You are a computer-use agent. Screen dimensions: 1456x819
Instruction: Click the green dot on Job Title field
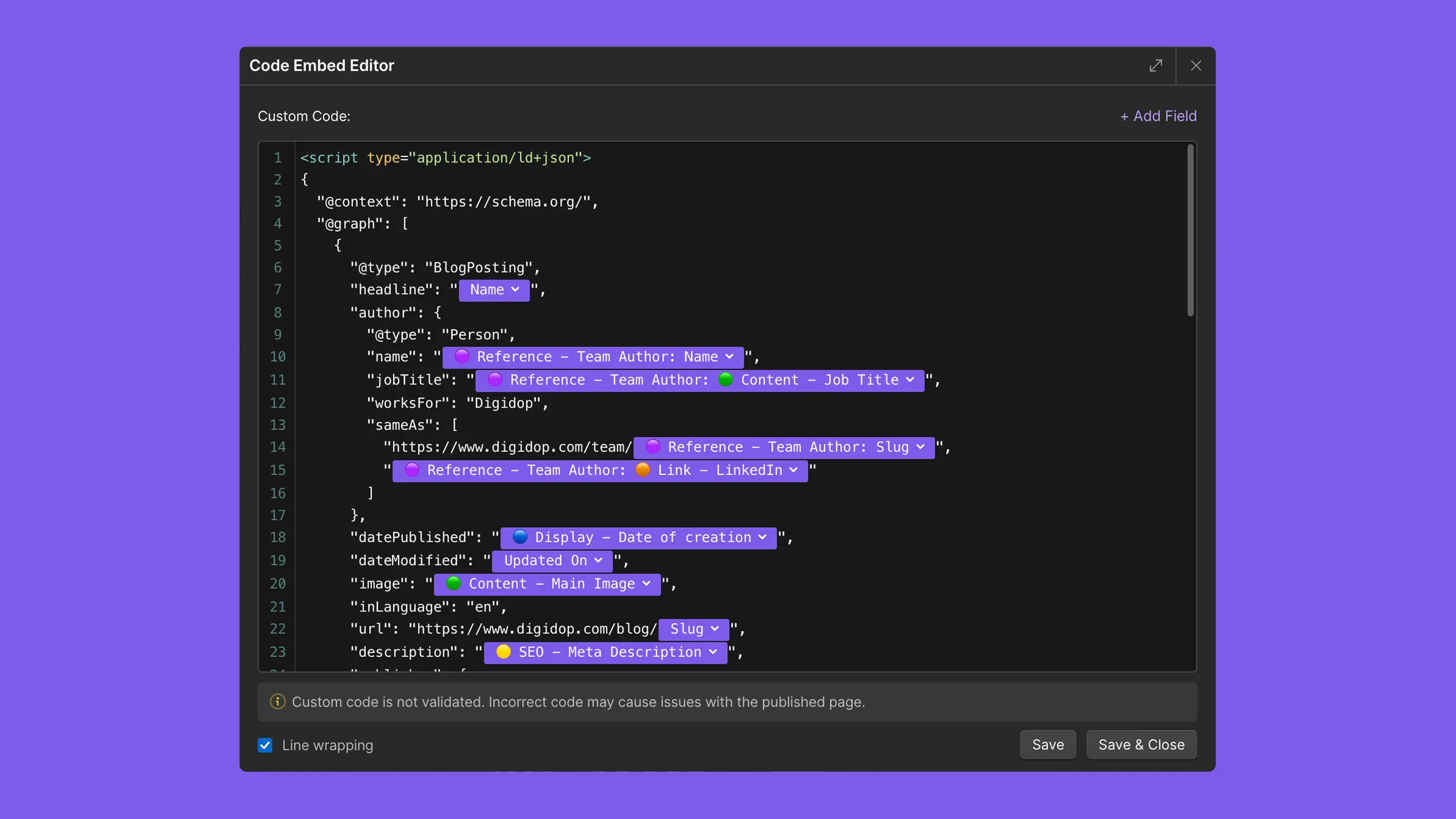pyautogui.click(x=726, y=380)
